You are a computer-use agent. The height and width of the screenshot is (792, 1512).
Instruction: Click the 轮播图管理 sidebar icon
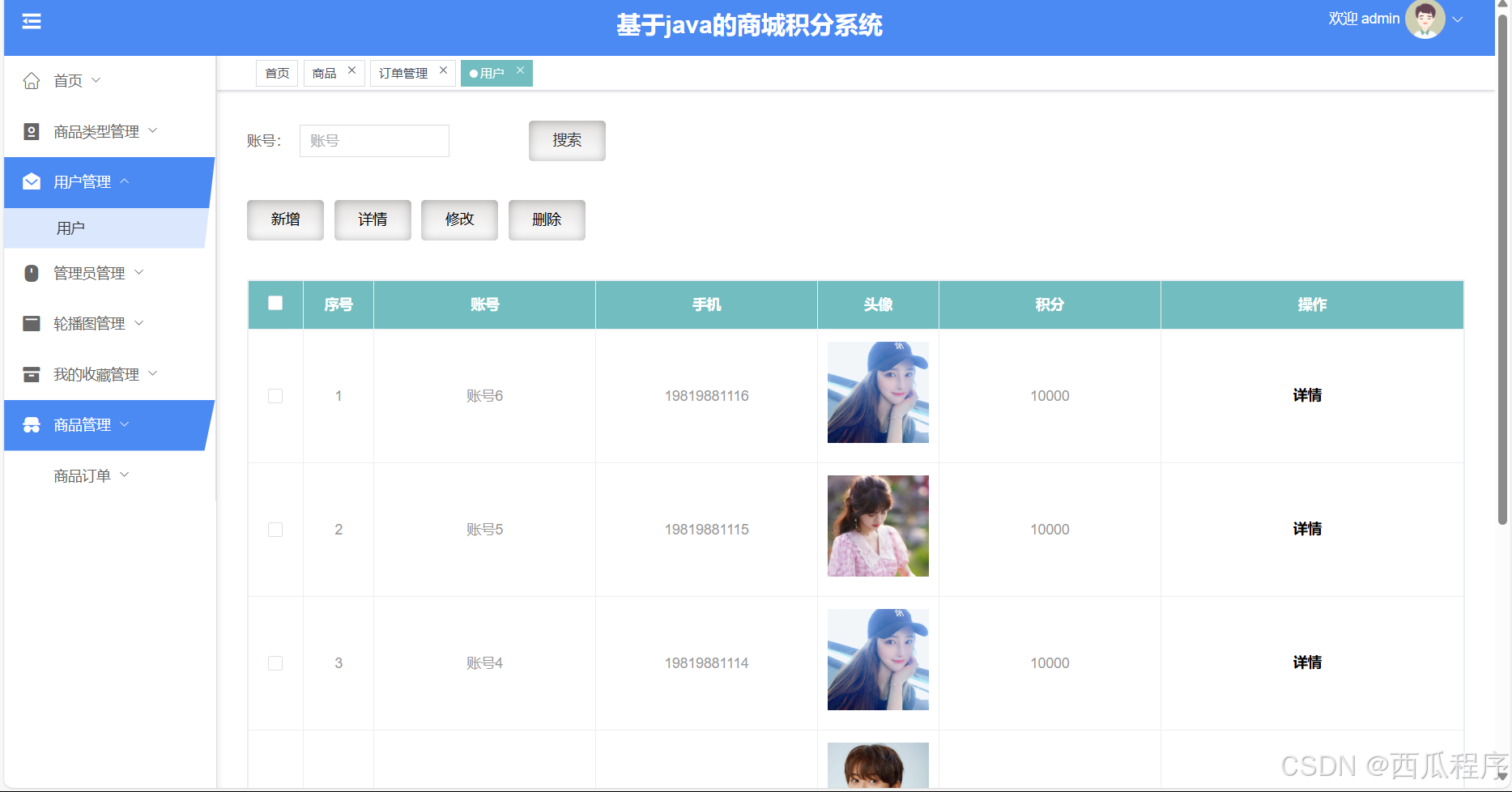point(32,324)
